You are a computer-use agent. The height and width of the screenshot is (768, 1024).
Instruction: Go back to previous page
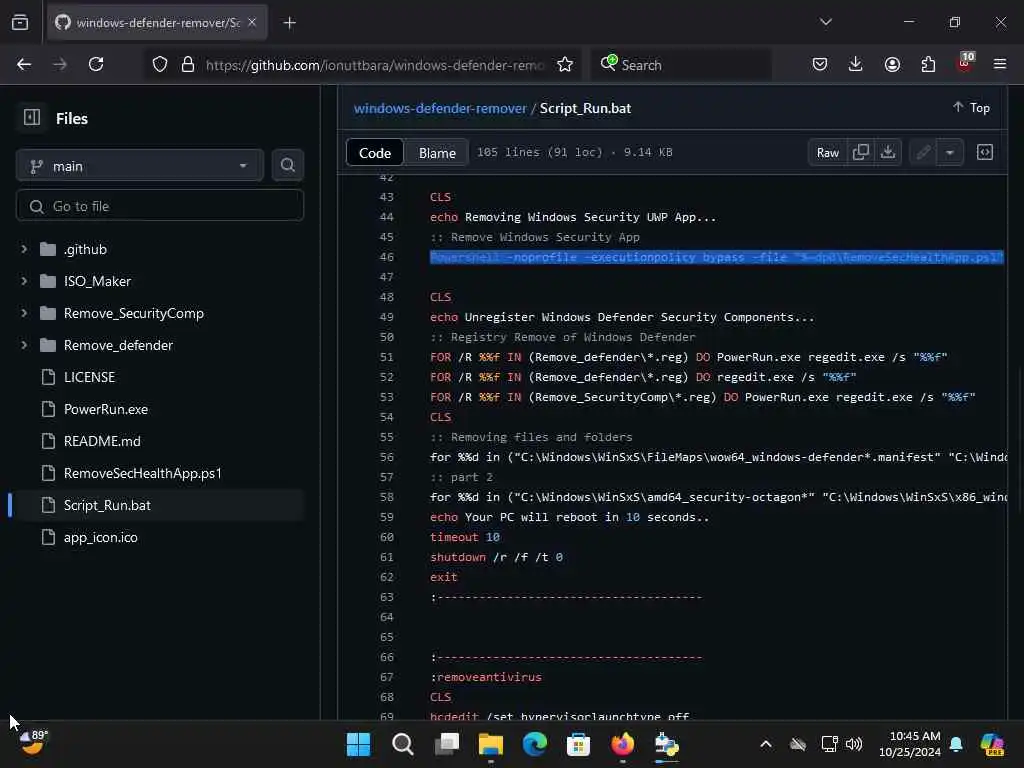click(x=24, y=65)
